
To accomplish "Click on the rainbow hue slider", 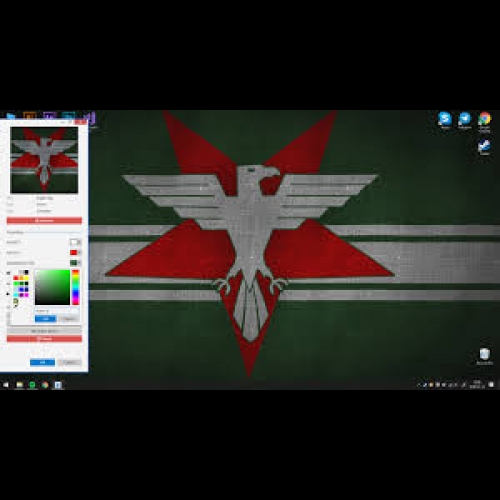I will tap(76, 287).
